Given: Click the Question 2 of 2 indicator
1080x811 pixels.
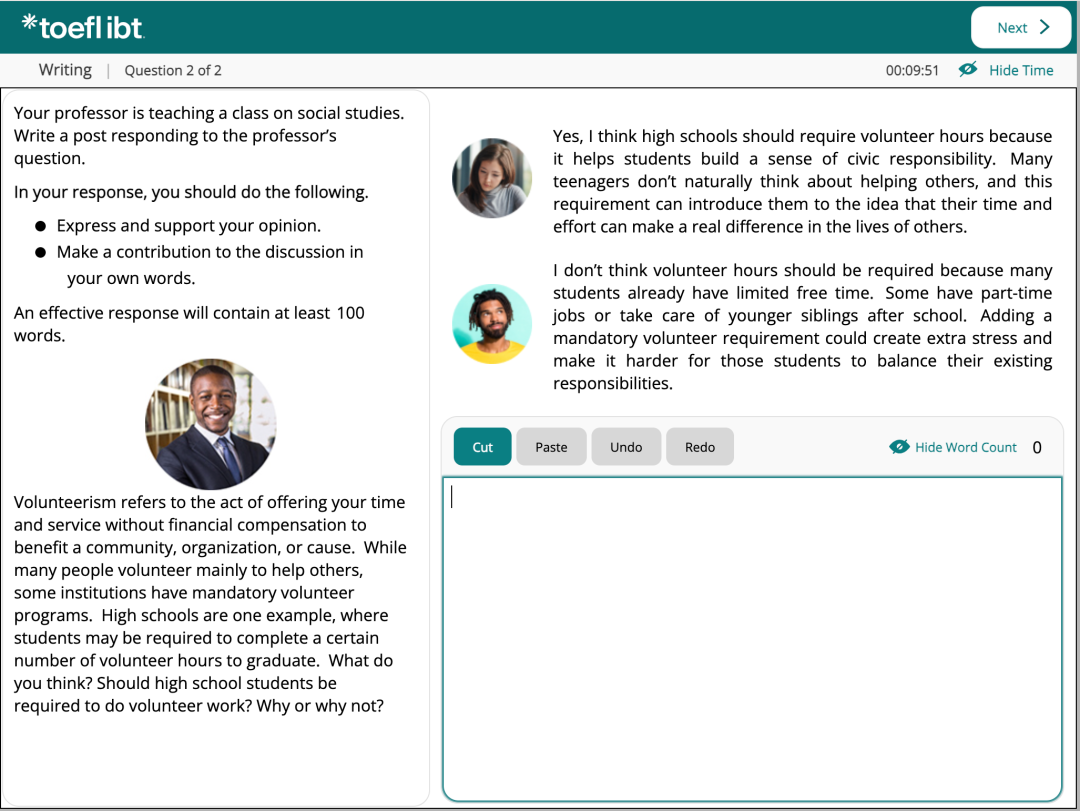Looking at the screenshot, I should point(173,70).
